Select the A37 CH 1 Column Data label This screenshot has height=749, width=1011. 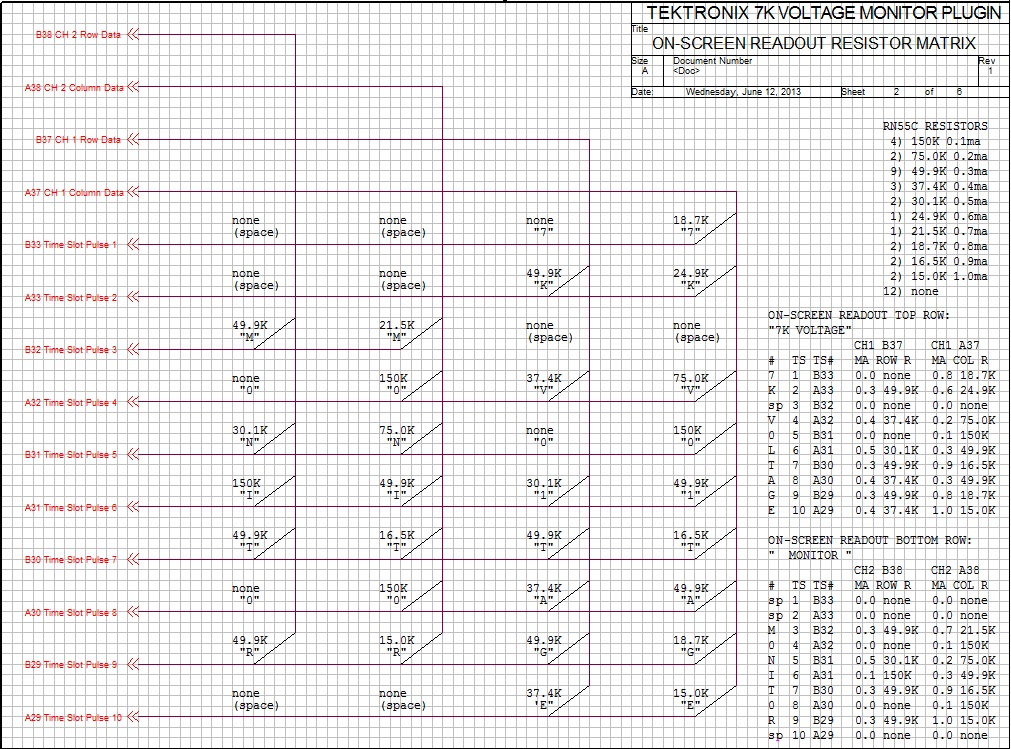point(74,193)
